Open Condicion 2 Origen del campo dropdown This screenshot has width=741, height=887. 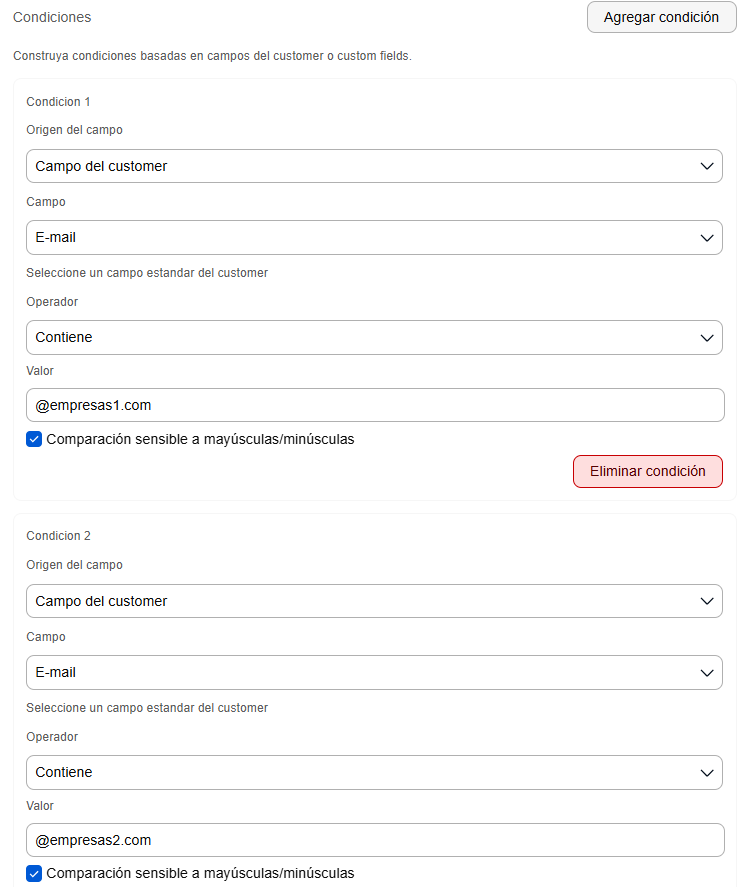pyautogui.click(x=374, y=601)
